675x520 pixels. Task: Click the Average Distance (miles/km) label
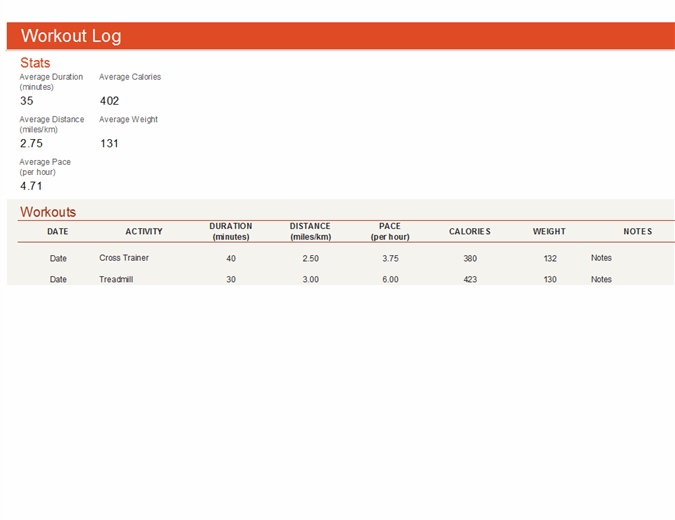coord(52,124)
